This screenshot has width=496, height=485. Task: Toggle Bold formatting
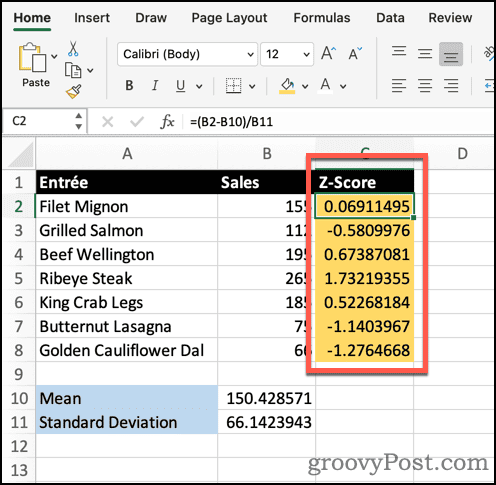tap(129, 86)
